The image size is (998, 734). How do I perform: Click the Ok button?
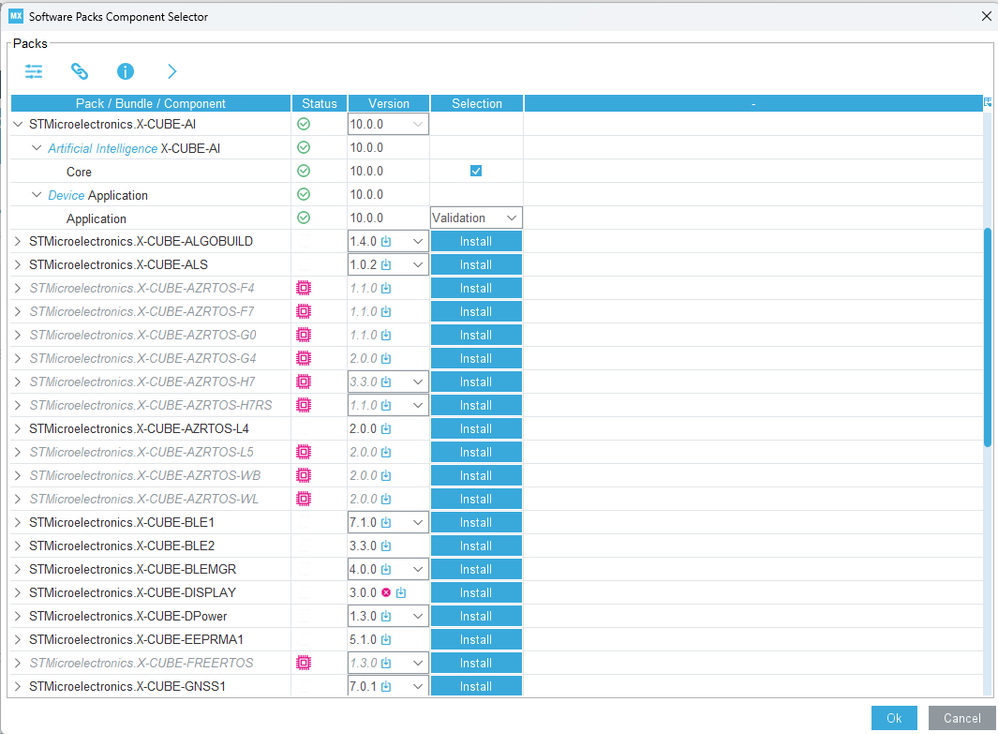[894, 718]
